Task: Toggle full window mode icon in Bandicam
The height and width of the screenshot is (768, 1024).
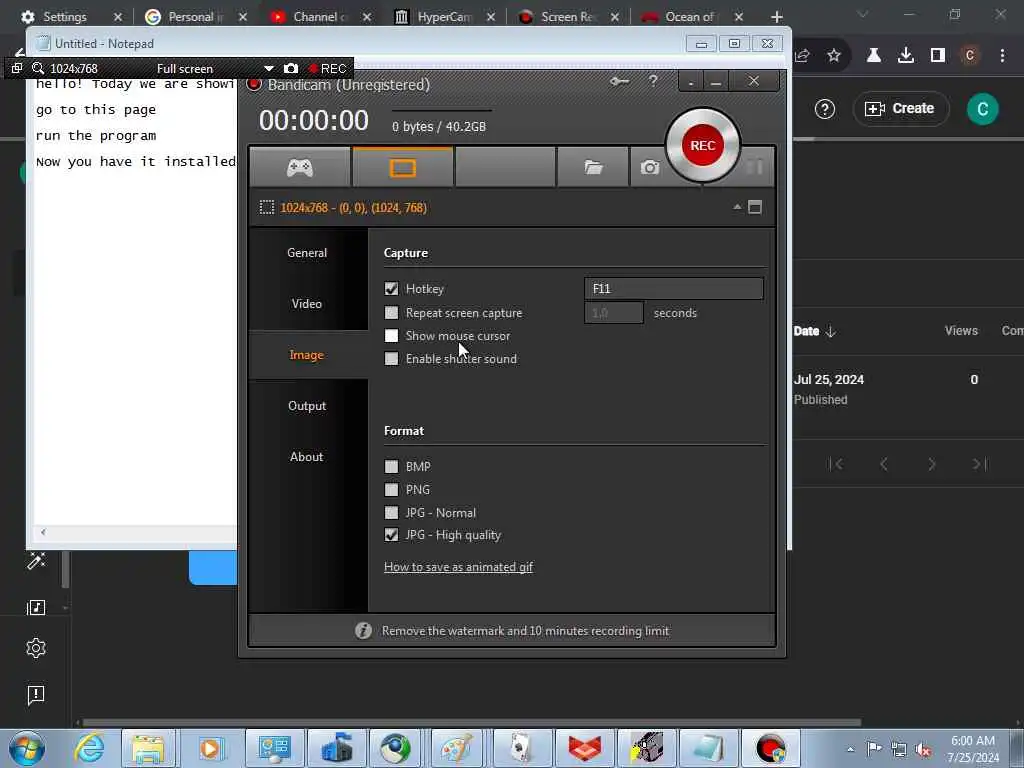Action: [x=755, y=208]
